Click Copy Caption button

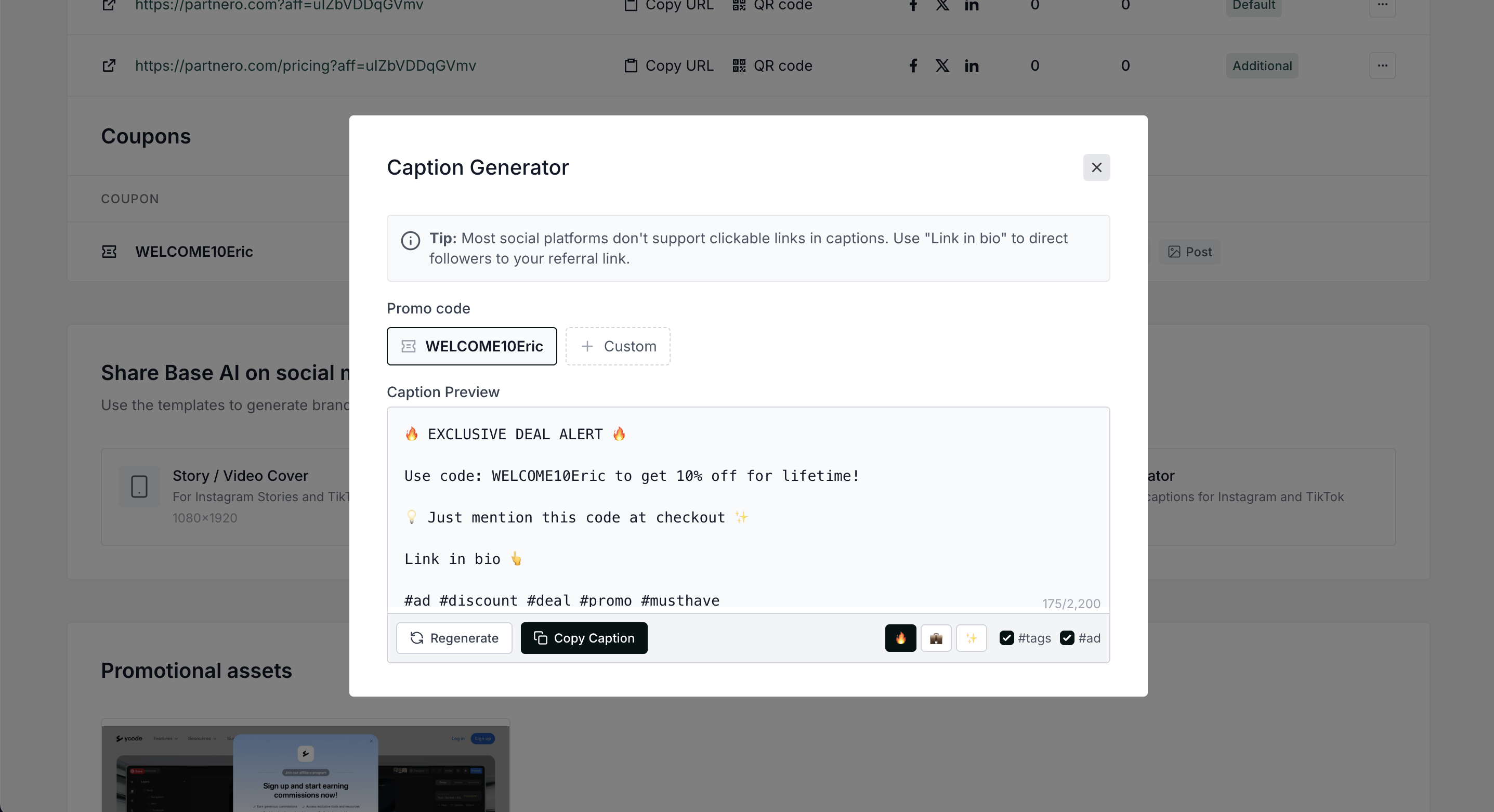(583, 638)
